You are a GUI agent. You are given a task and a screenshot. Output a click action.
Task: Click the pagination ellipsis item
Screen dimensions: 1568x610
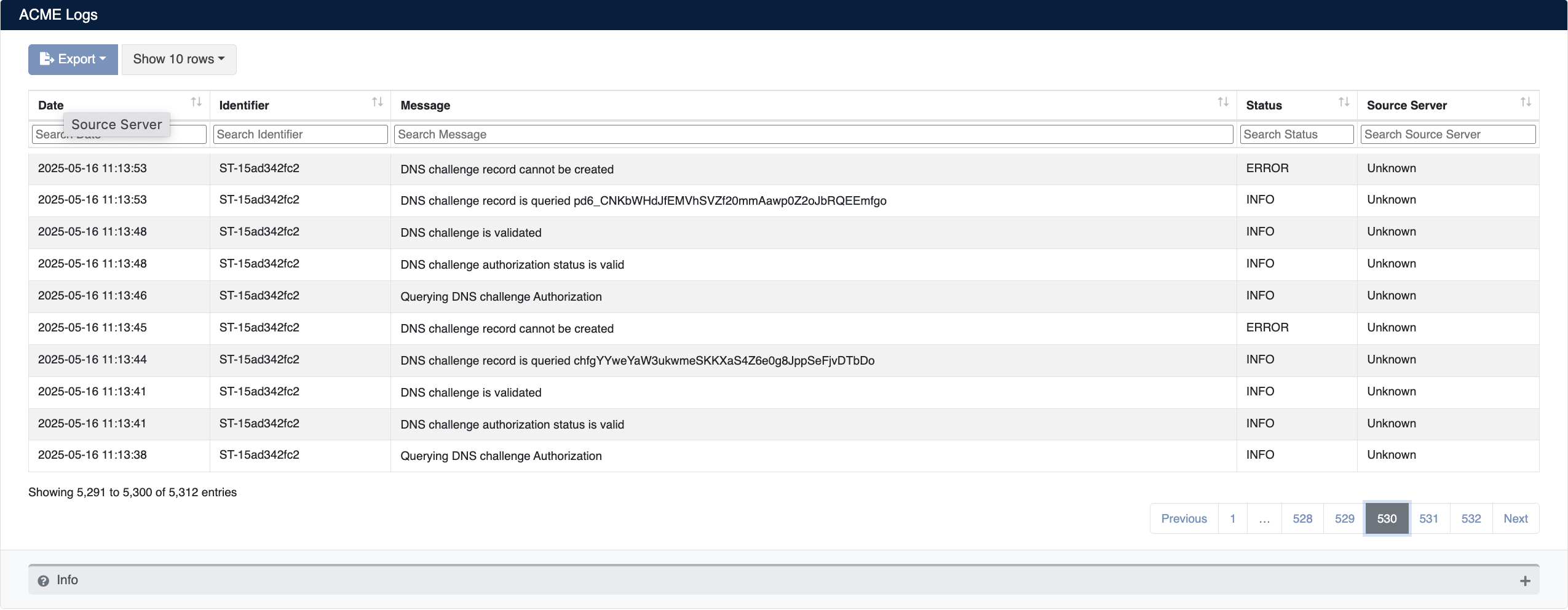point(1264,518)
